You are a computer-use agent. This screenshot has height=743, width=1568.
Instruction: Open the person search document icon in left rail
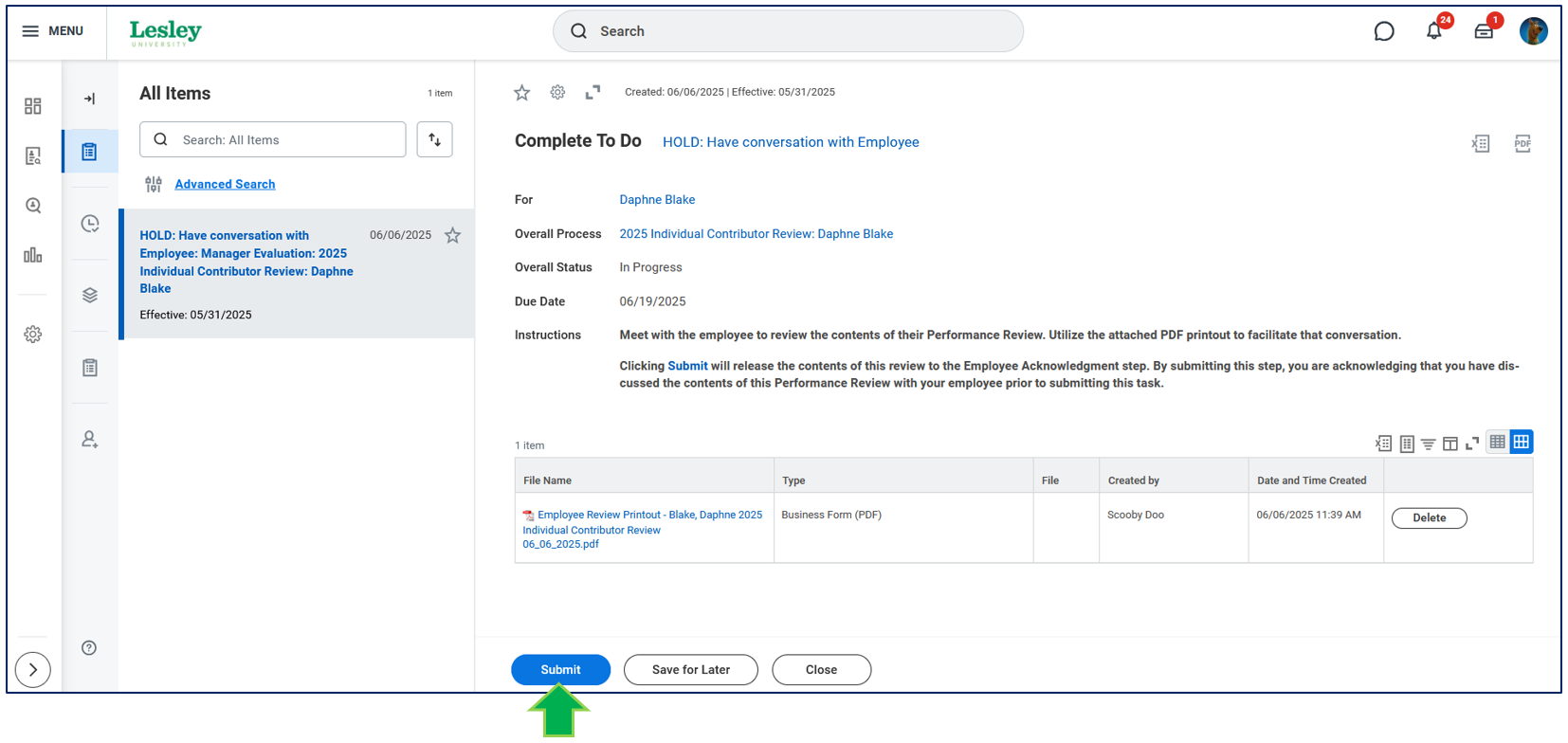pos(33,156)
